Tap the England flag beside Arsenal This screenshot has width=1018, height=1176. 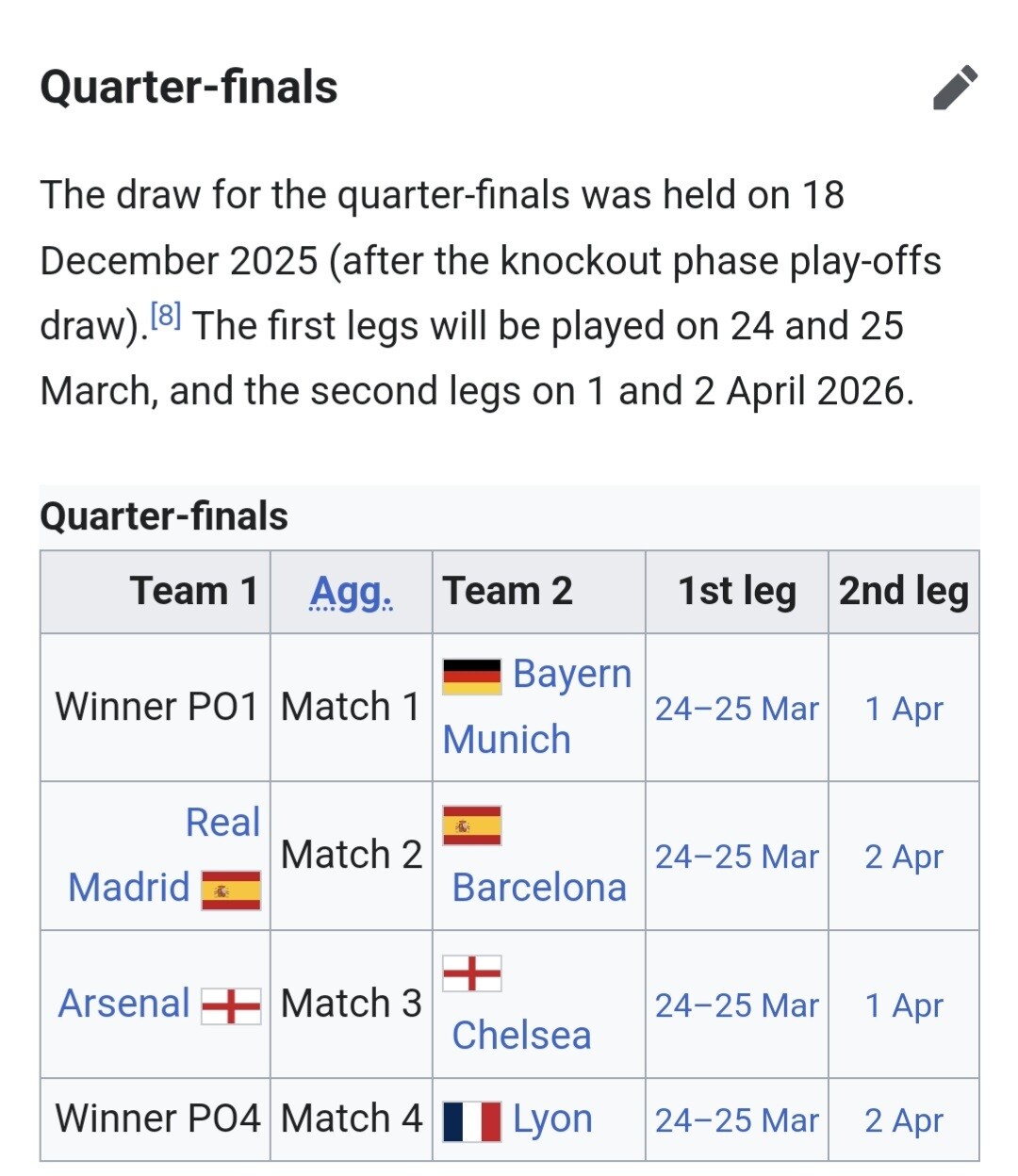(231, 1005)
